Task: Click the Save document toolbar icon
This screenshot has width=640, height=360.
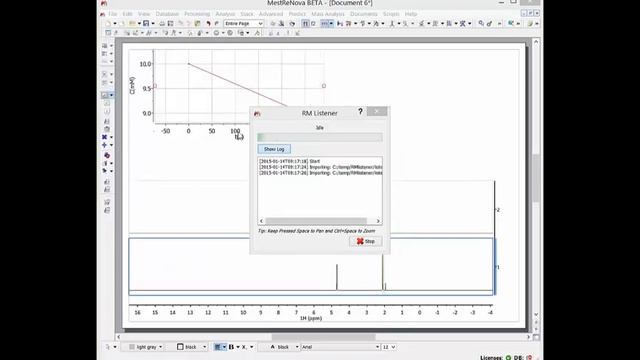Action: (146, 24)
